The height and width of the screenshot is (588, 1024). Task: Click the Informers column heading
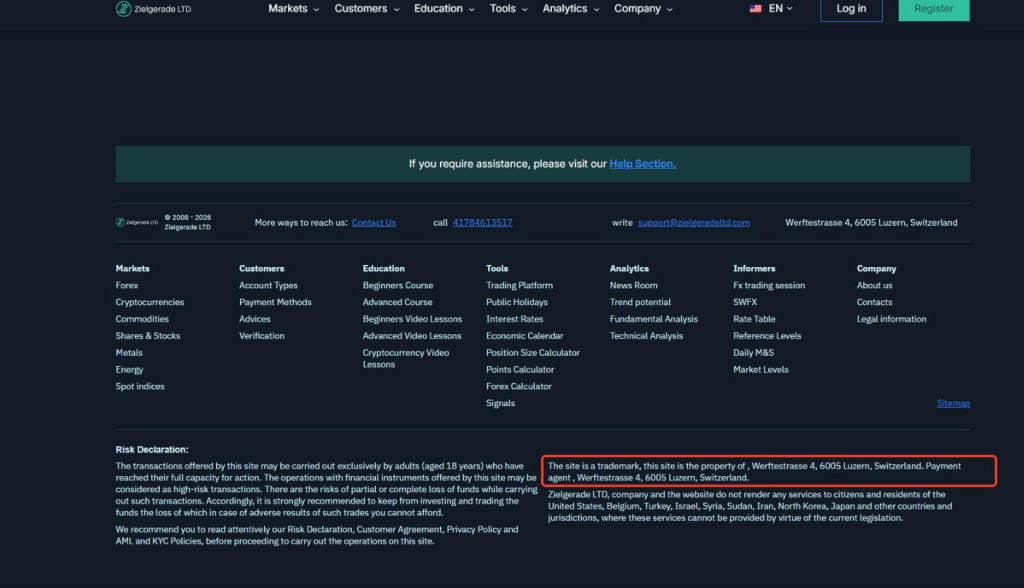point(754,269)
